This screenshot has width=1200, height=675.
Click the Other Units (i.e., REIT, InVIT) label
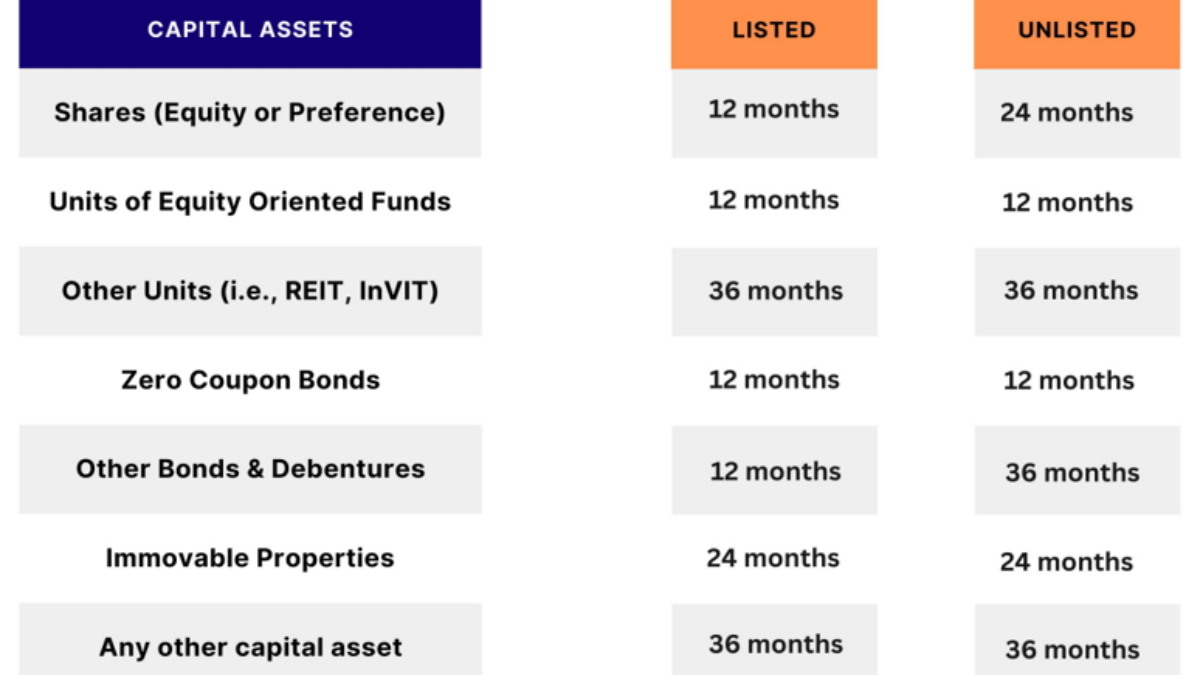click(x=250, y=291)
